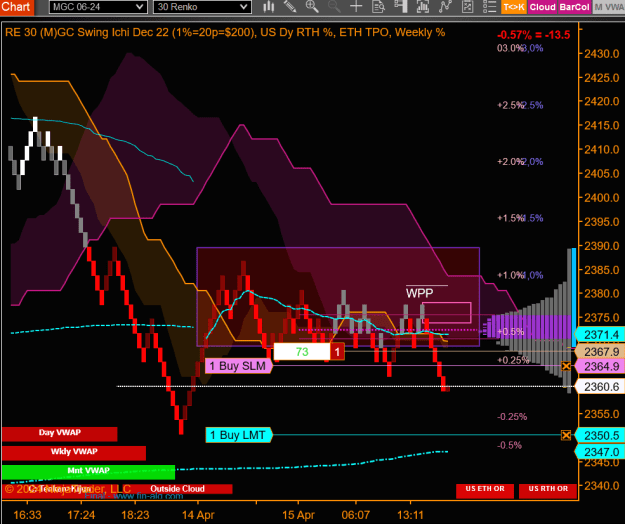Select the 1 Buy LMT order label
Image resolution: width=625 pixels, height=524 pixels.
[239, 435]
